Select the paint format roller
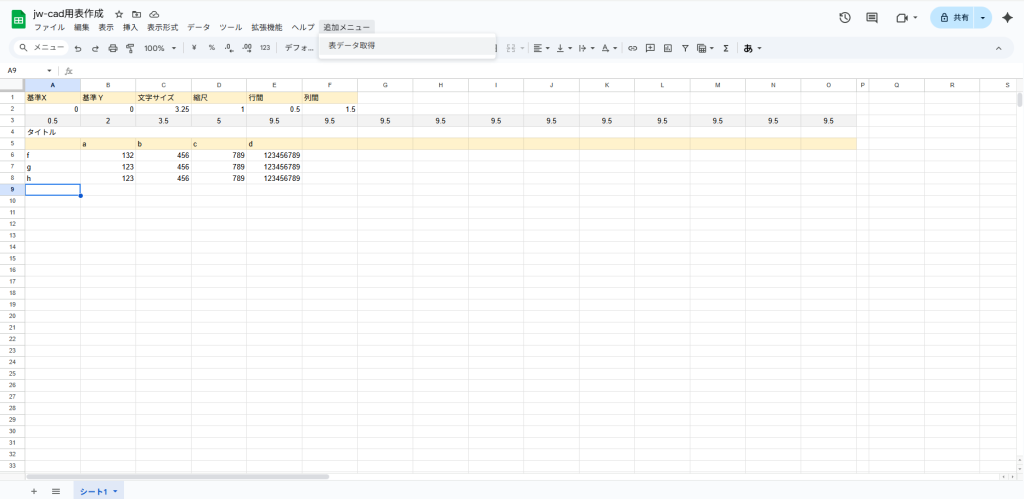 tap(129, 48)
